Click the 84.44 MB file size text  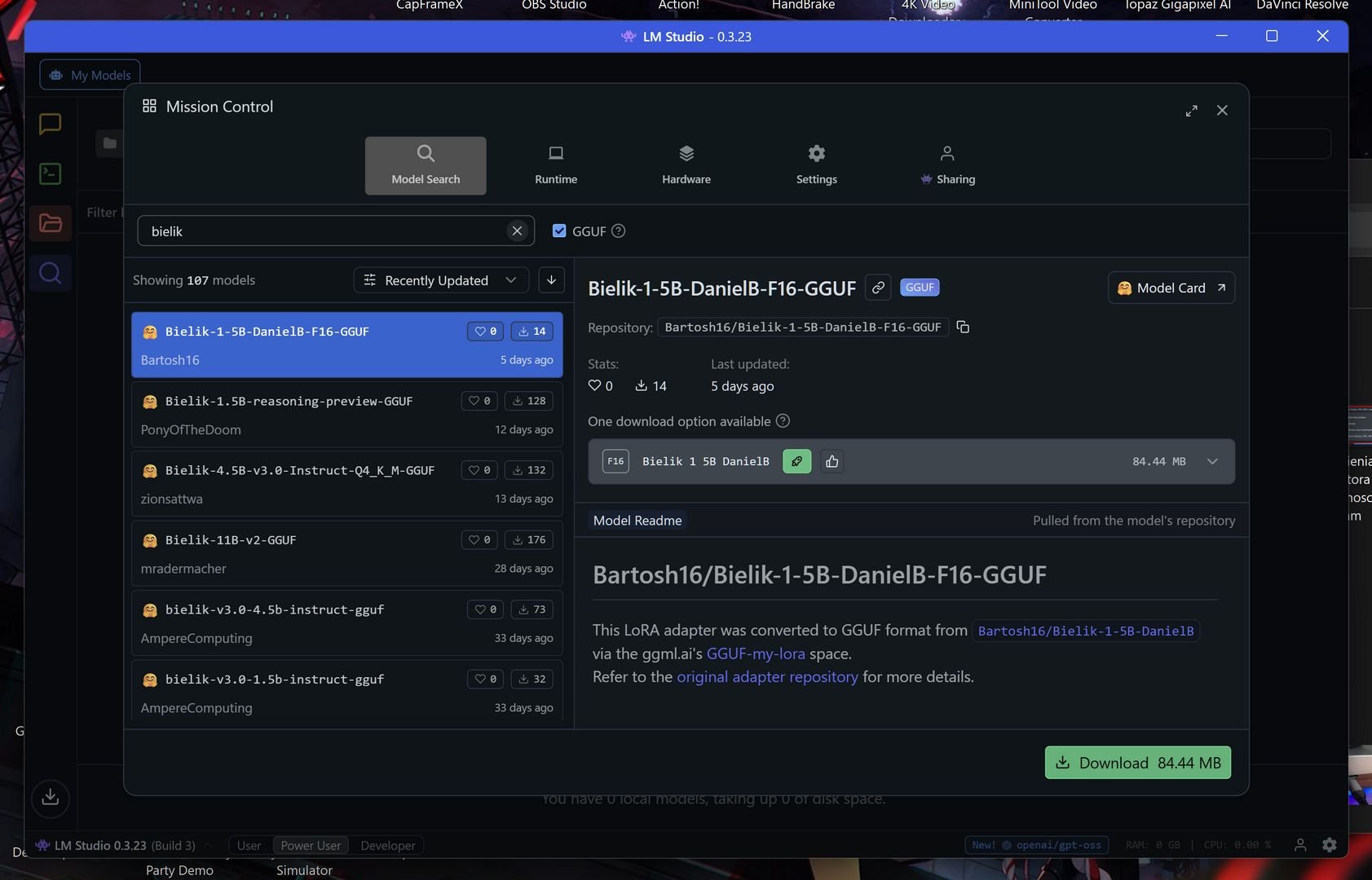coord(1158,461)
